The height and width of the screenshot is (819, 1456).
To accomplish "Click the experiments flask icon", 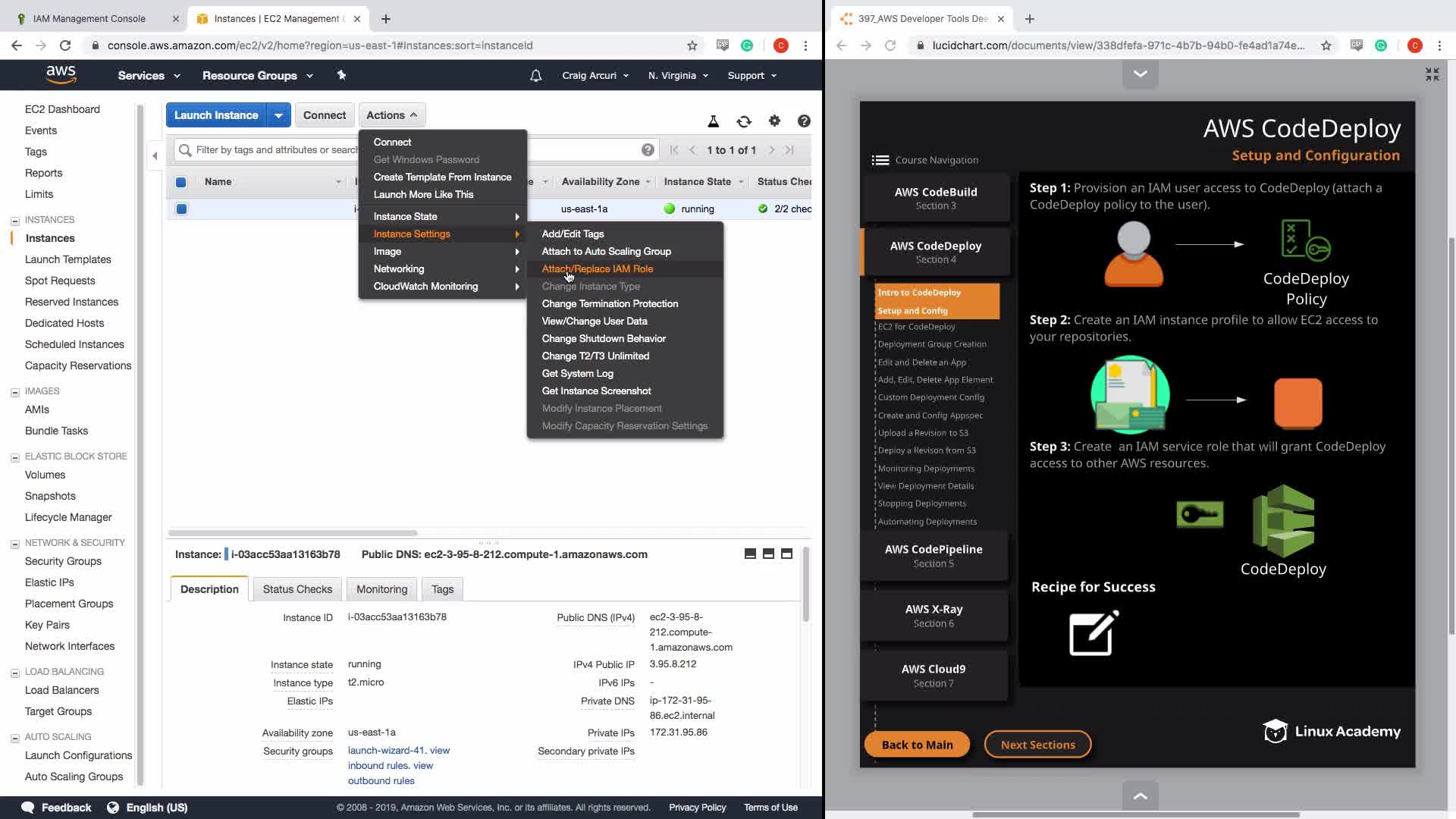I will click(x=713, y=121).
